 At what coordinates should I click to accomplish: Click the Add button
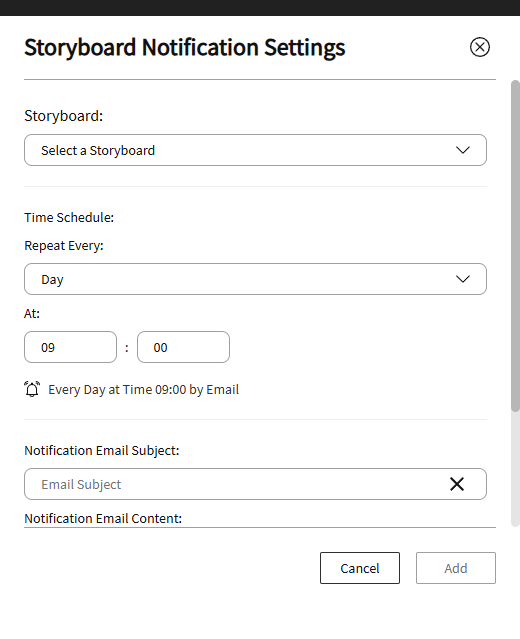[x=456, y=568]
